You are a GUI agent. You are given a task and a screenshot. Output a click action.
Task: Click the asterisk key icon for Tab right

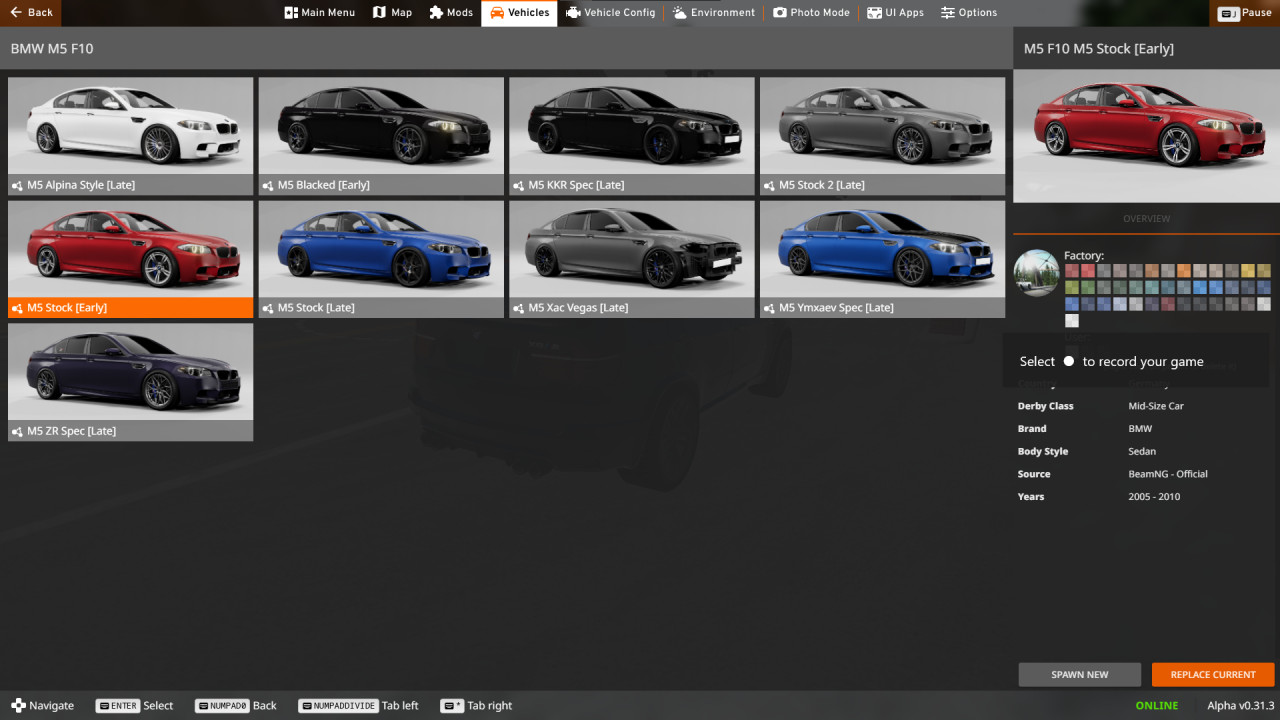coord(452,705)
